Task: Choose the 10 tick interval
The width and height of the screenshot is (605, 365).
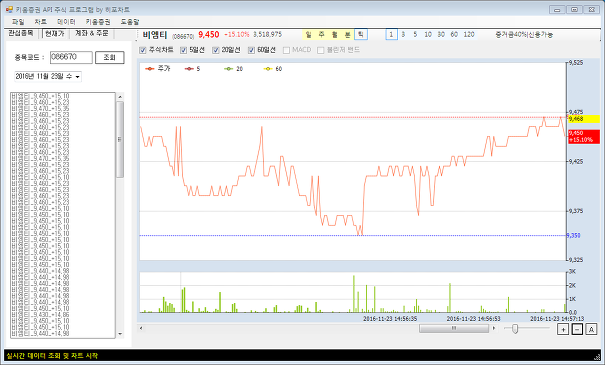Action: (x=428, y=35)
